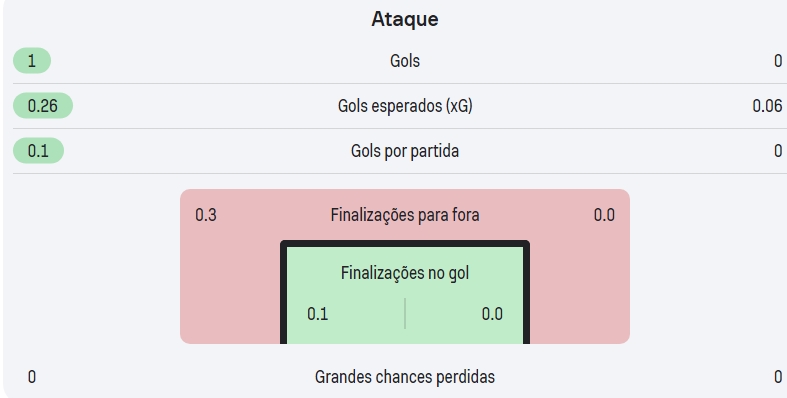
Task: Click the 0.0 shots off target value
Action: [604, 215]
